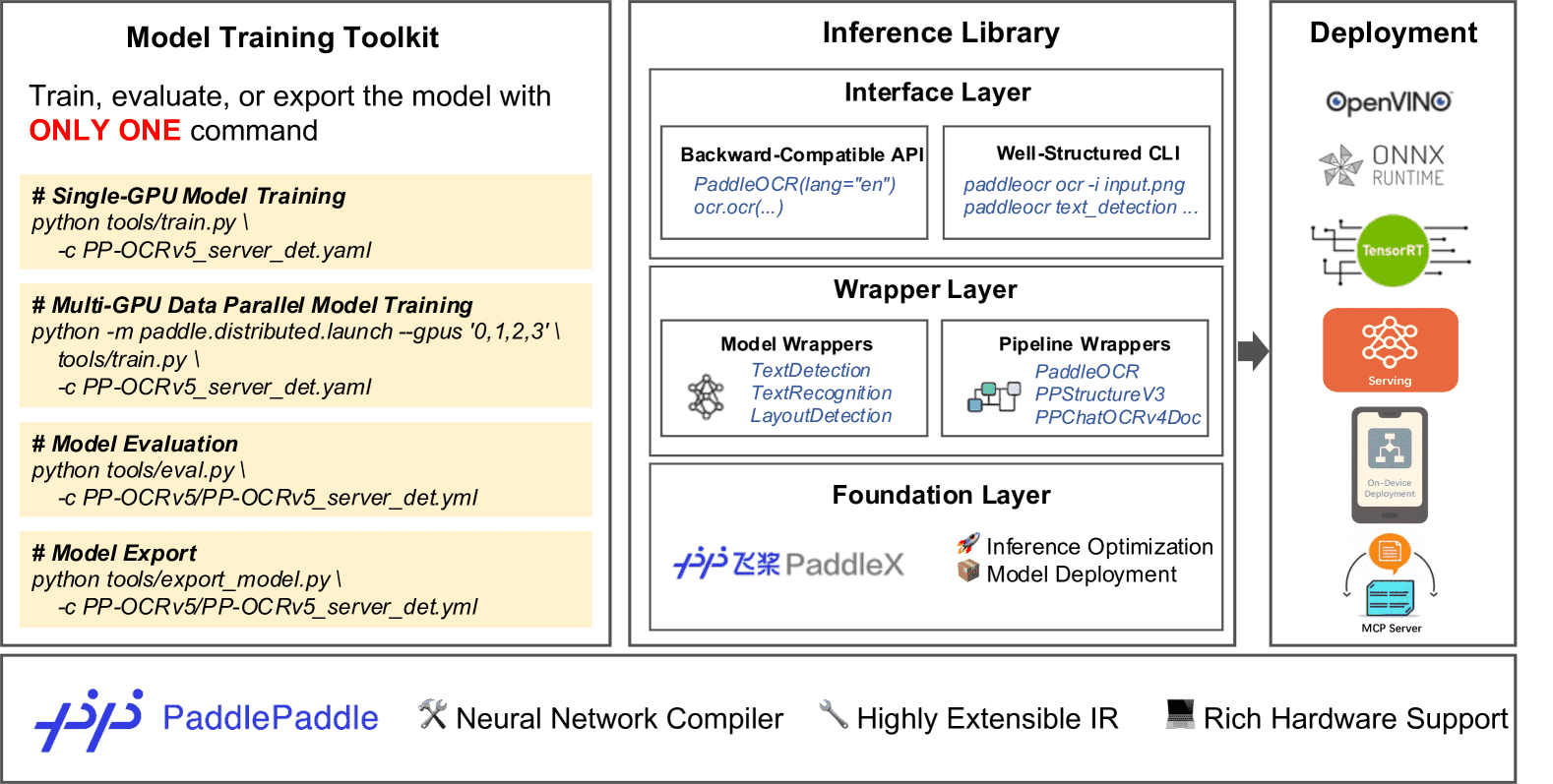The image size is (1553, 784).
Task: Click the PPStructureV3 pipeline link
Action: click(1099, 394)
